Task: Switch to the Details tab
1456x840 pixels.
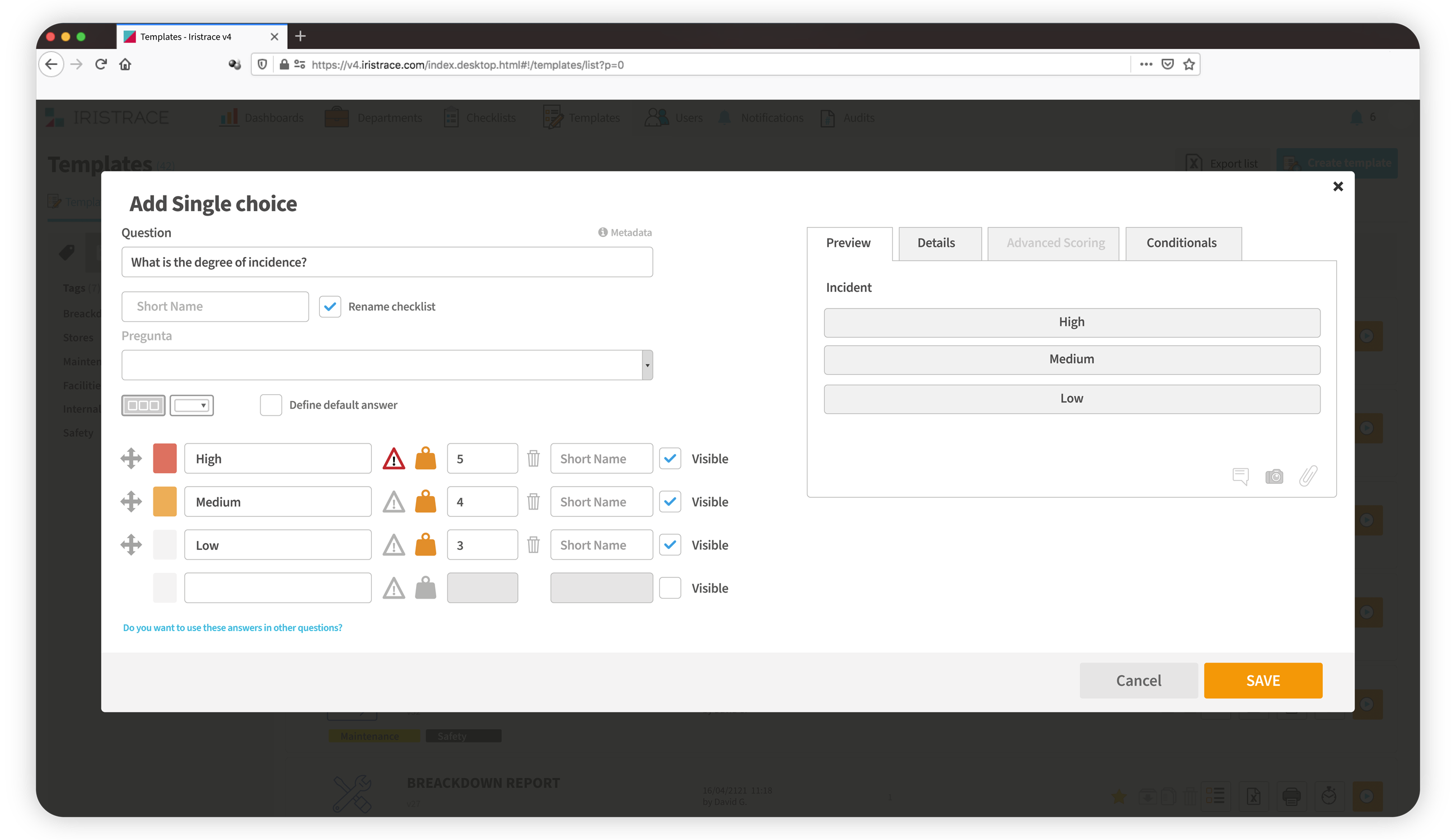Action: (936, 243)
